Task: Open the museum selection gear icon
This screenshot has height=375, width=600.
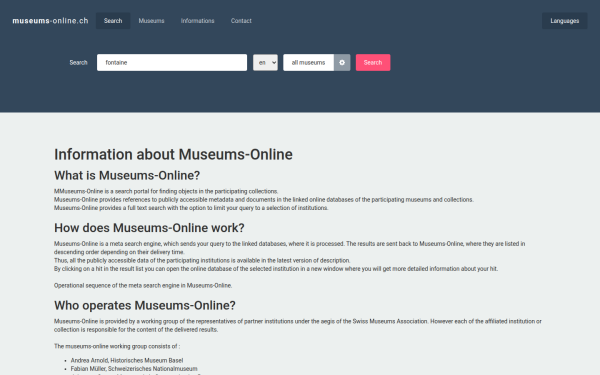Action: click(x=342, y=62)
